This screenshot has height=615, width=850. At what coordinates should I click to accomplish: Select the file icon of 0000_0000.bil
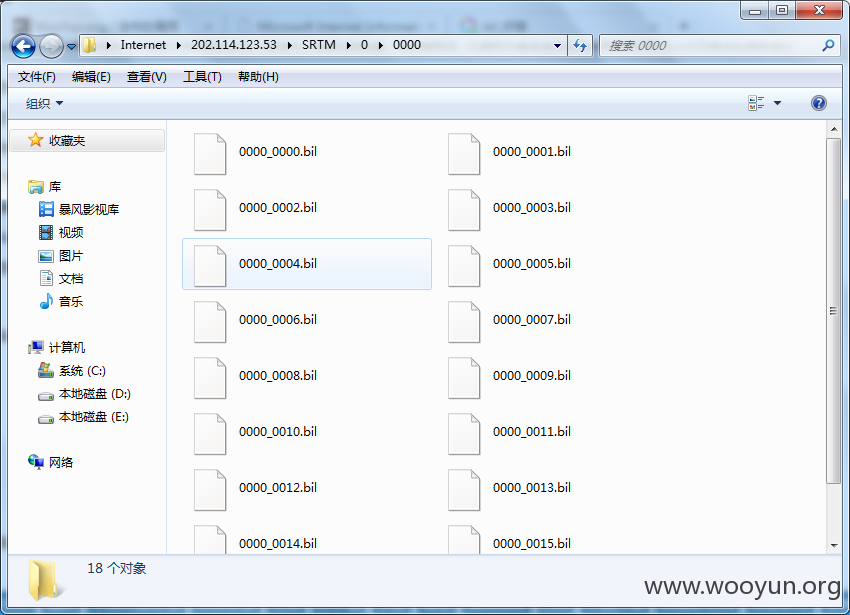click(210, 154)
